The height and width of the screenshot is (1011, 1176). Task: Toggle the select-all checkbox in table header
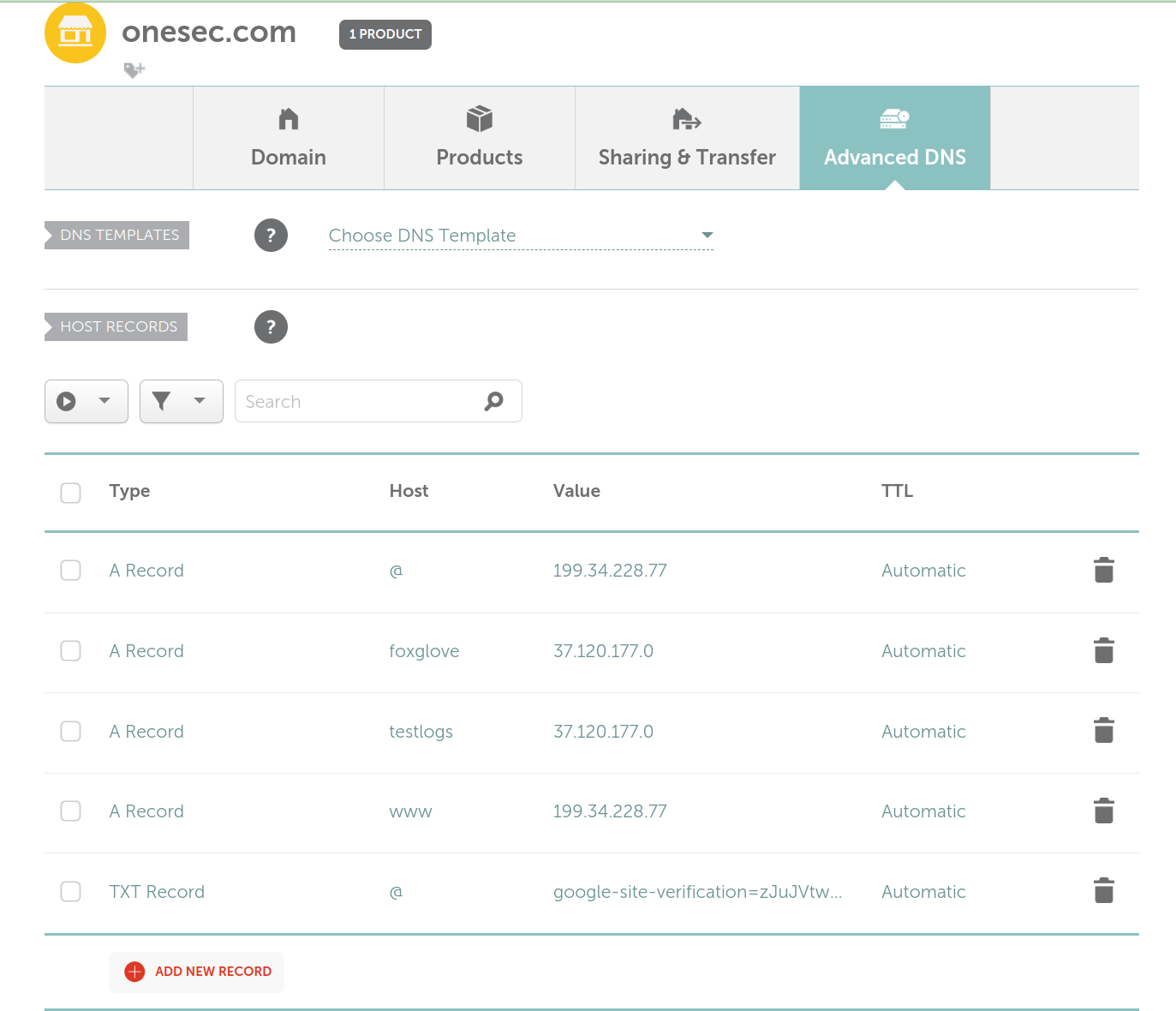[71, 493]
